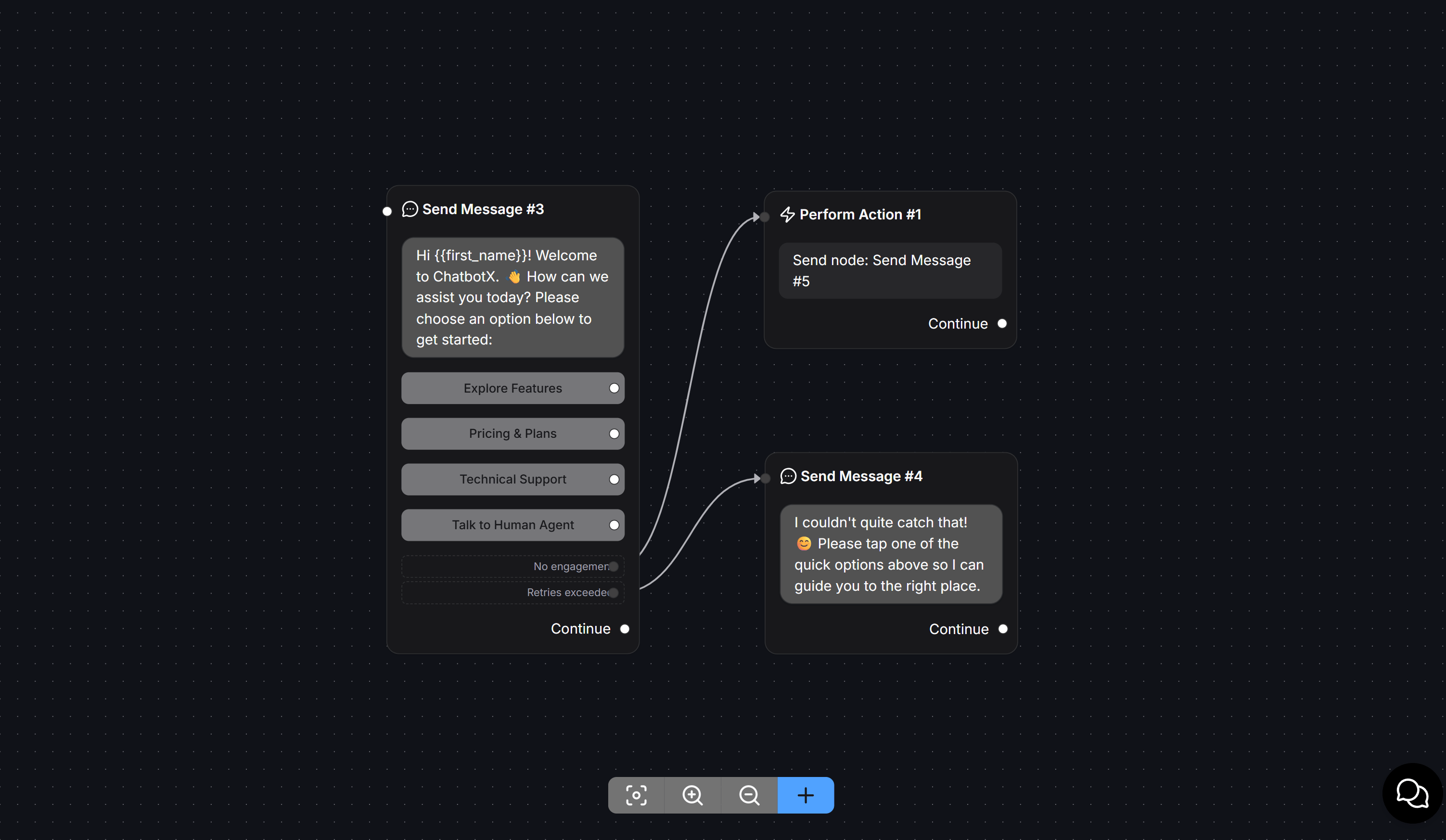The image size is (1446, 840).
Task: Click the Retries exceeded output connector
Action: (614, 593)
